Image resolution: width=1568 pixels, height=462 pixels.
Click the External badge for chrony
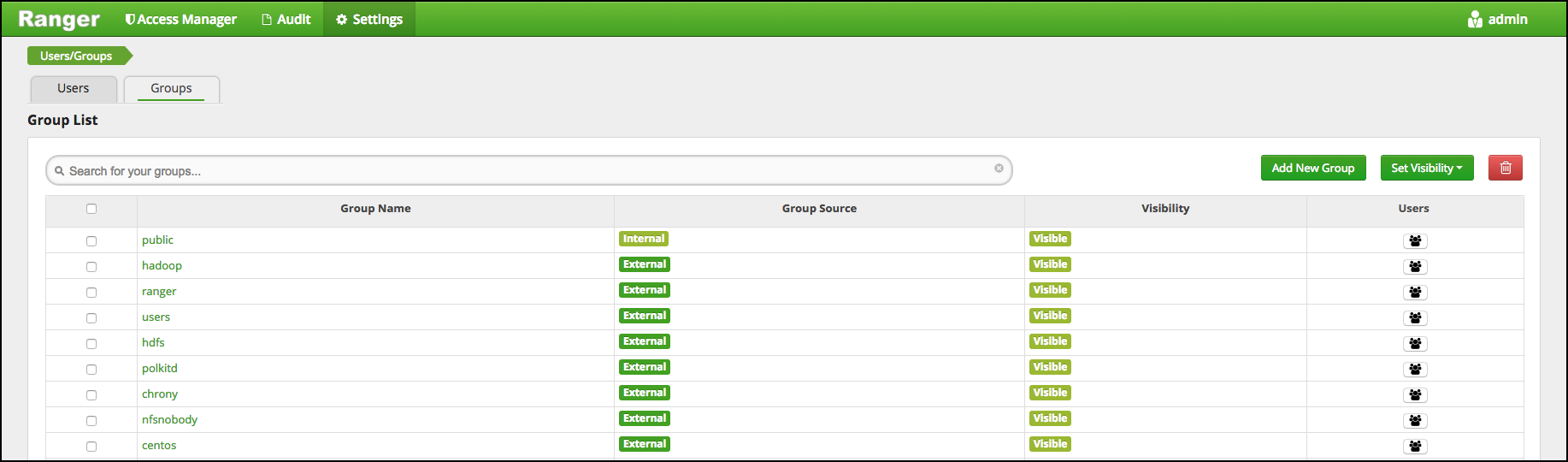(x=645, y=393)
